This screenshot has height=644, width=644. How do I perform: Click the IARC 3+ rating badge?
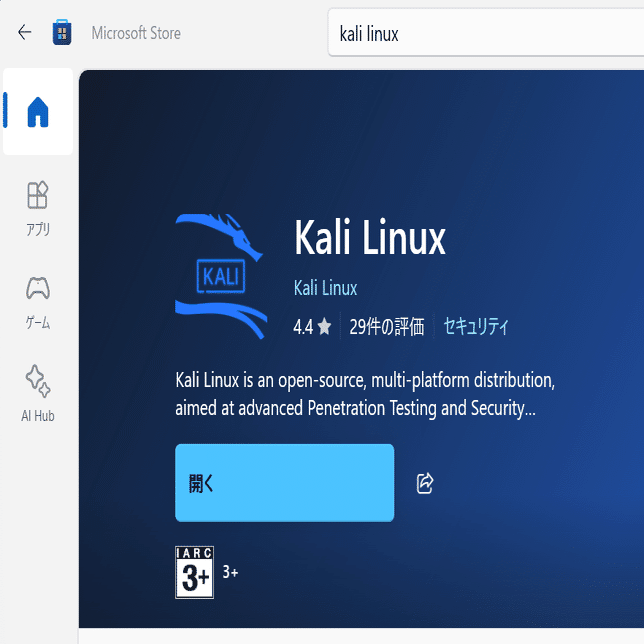pyautogui.click(x=194, y=572)
